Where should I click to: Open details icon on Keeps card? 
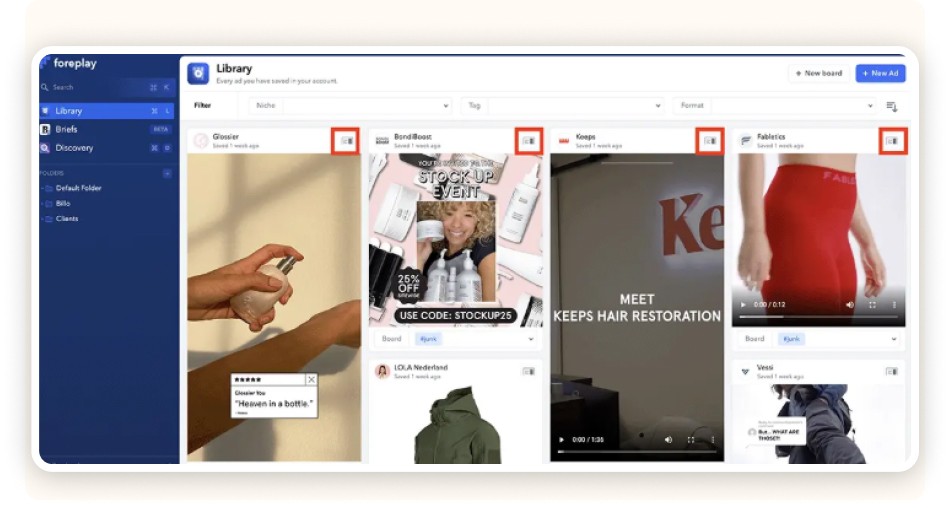point(710,141)
